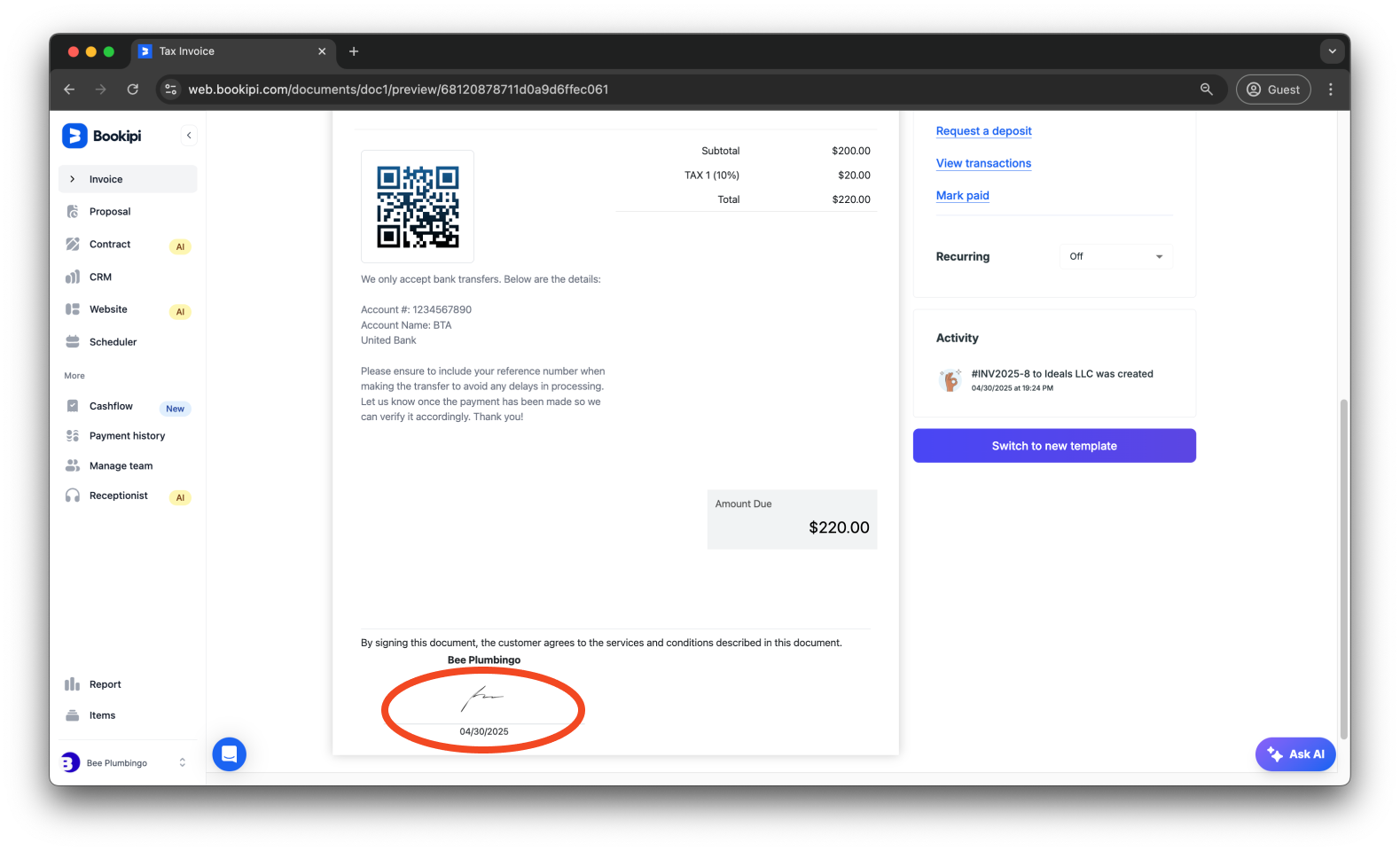Reload the page with the refresh icon
1400x851 pixels.
point(133,90)
